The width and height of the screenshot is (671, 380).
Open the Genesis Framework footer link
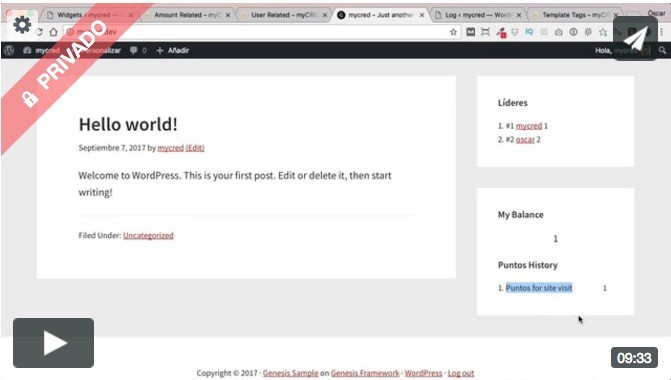(x=365, y=373)
